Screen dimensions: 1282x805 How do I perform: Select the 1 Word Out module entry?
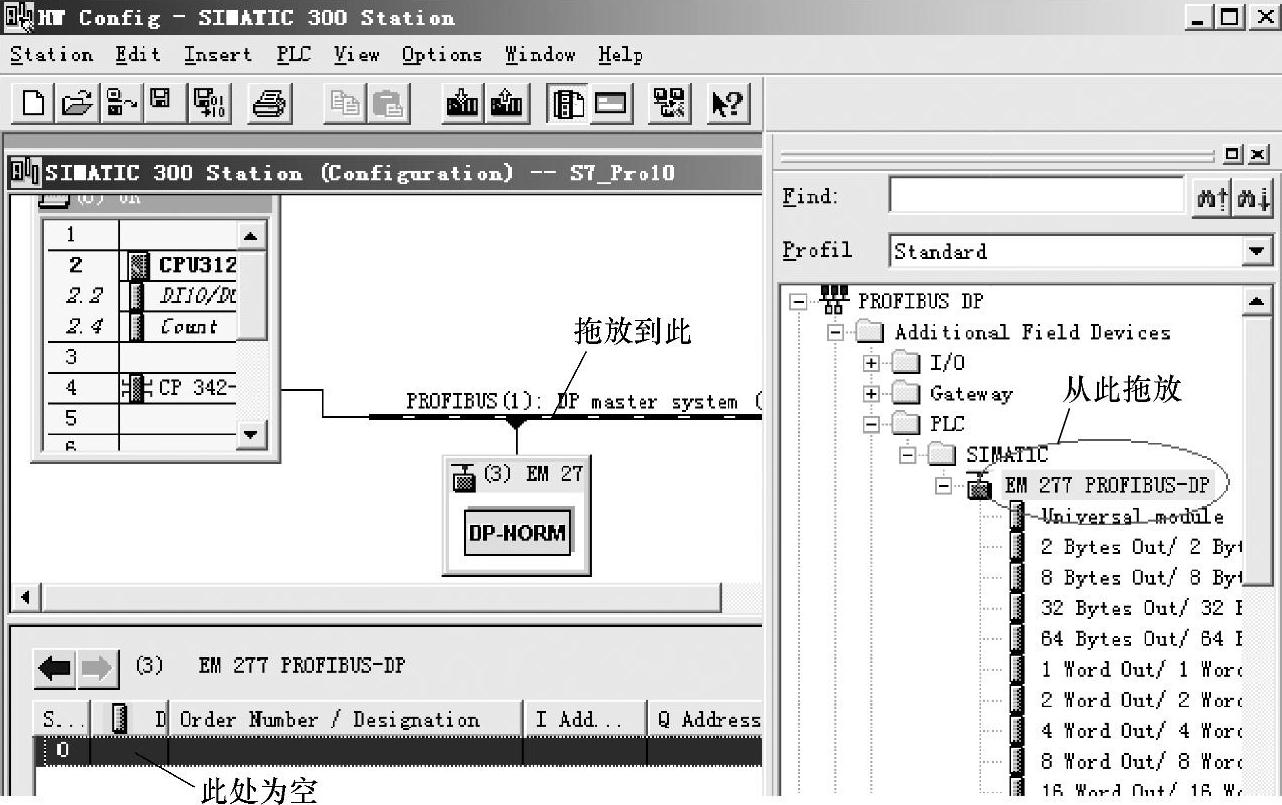click(1140, 670)
